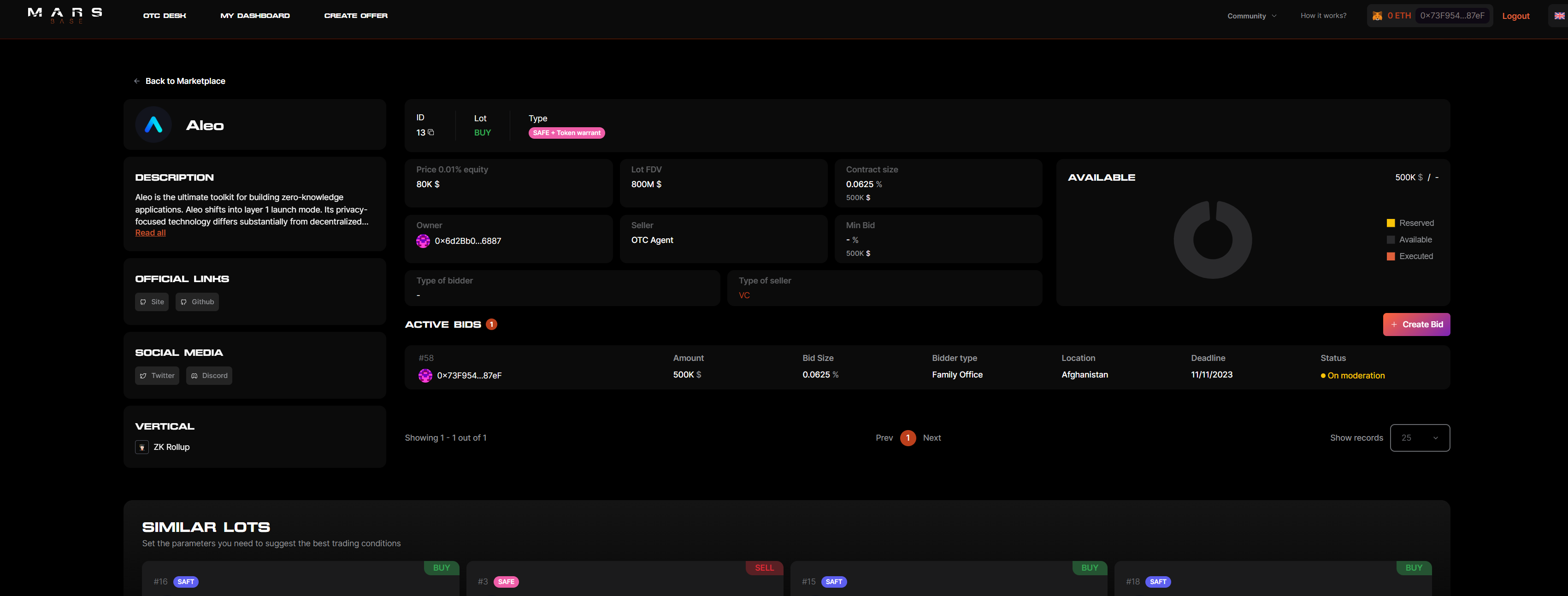Click the Afghanistan location value
The image size is (1568, 596).
tap(1085, 375)
